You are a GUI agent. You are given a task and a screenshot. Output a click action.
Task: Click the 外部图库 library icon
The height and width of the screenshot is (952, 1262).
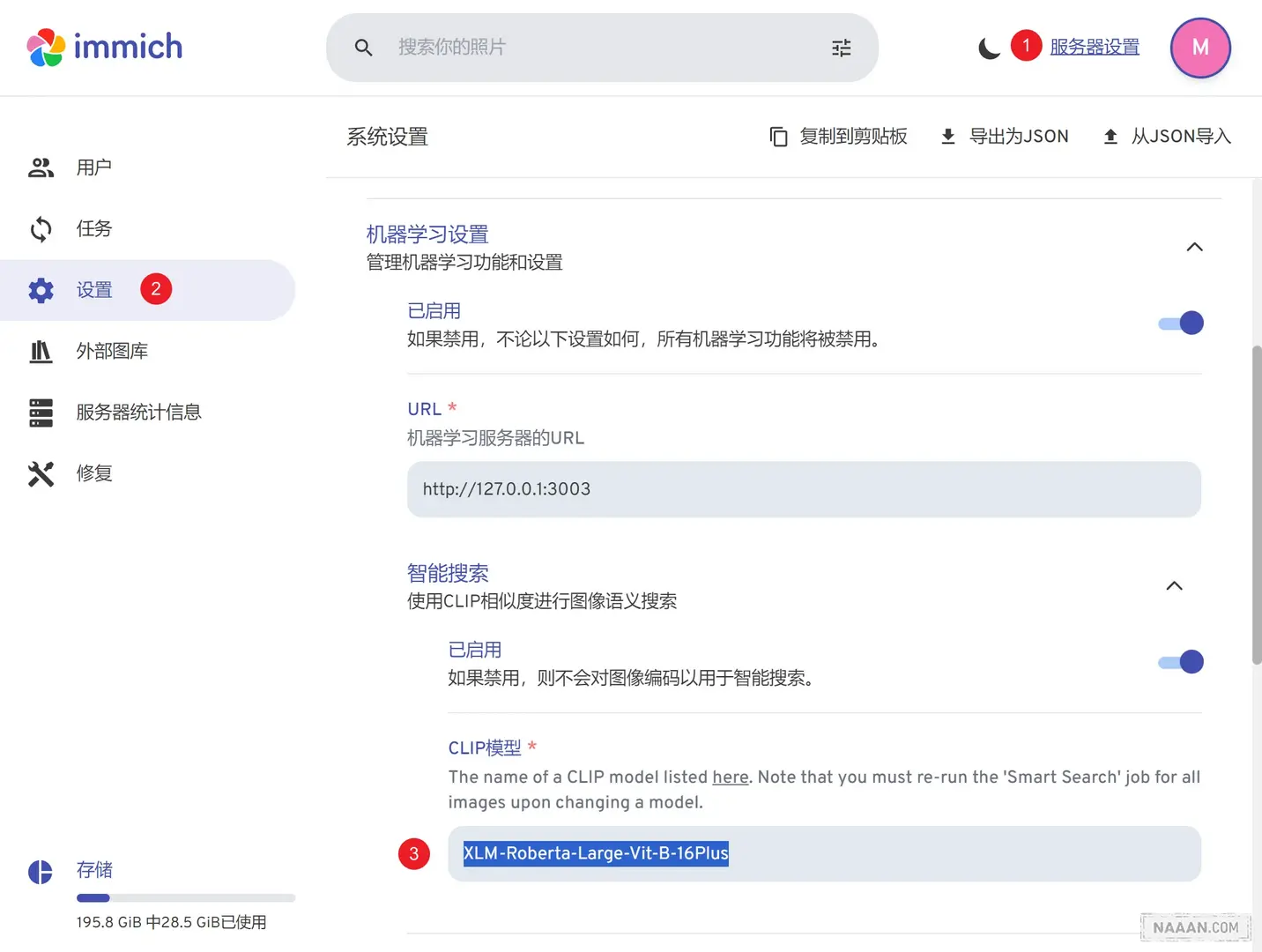pos(41,352)
